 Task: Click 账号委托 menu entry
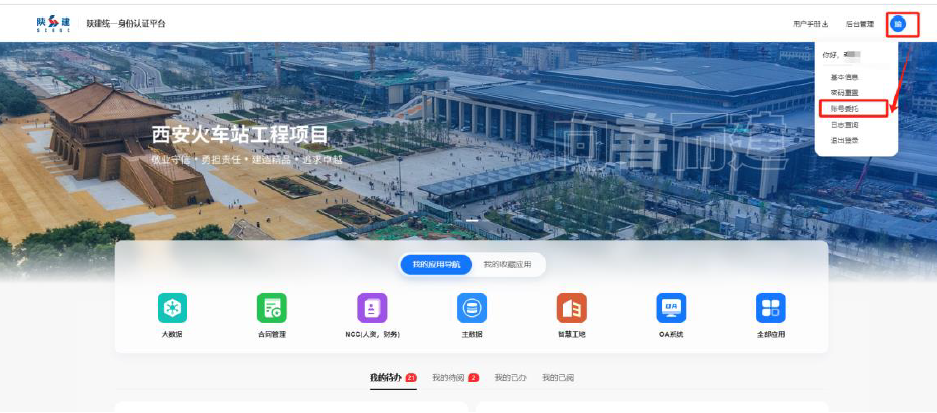point(844,108)
